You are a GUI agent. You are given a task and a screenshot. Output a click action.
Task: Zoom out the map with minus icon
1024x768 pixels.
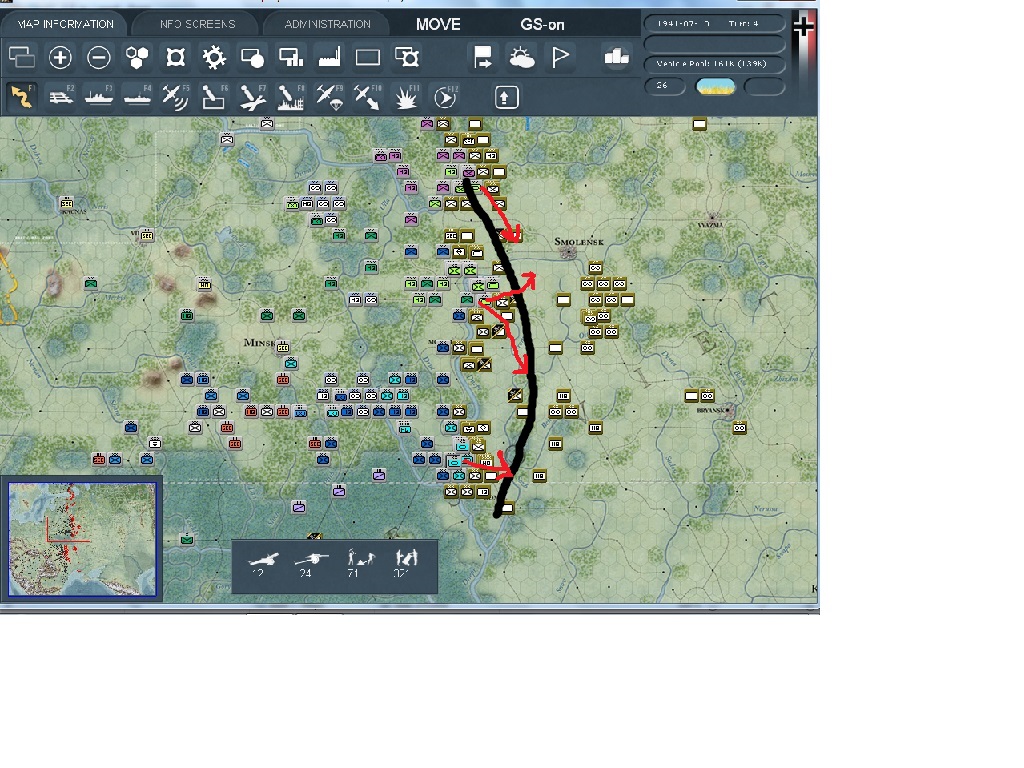tap(99, 57)
